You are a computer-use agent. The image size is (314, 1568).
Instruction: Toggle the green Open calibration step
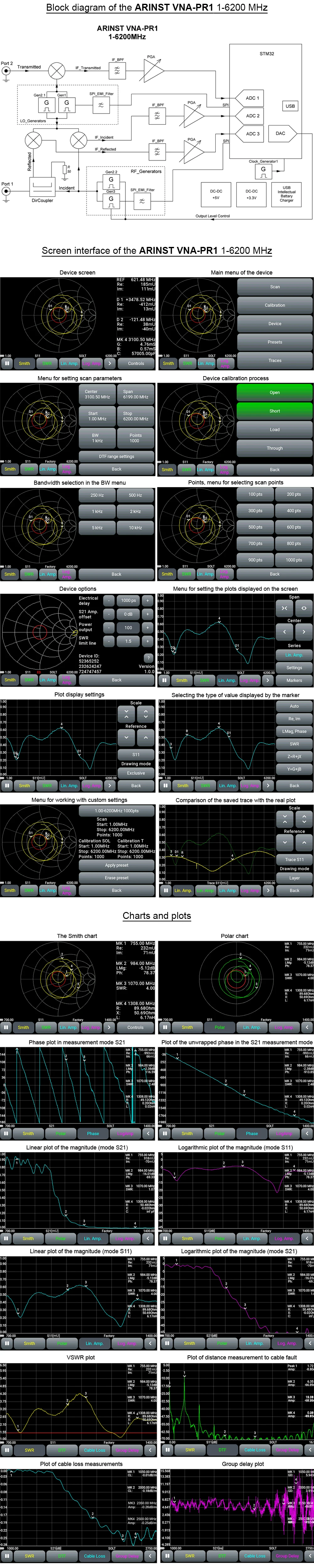tap(275, 392)
